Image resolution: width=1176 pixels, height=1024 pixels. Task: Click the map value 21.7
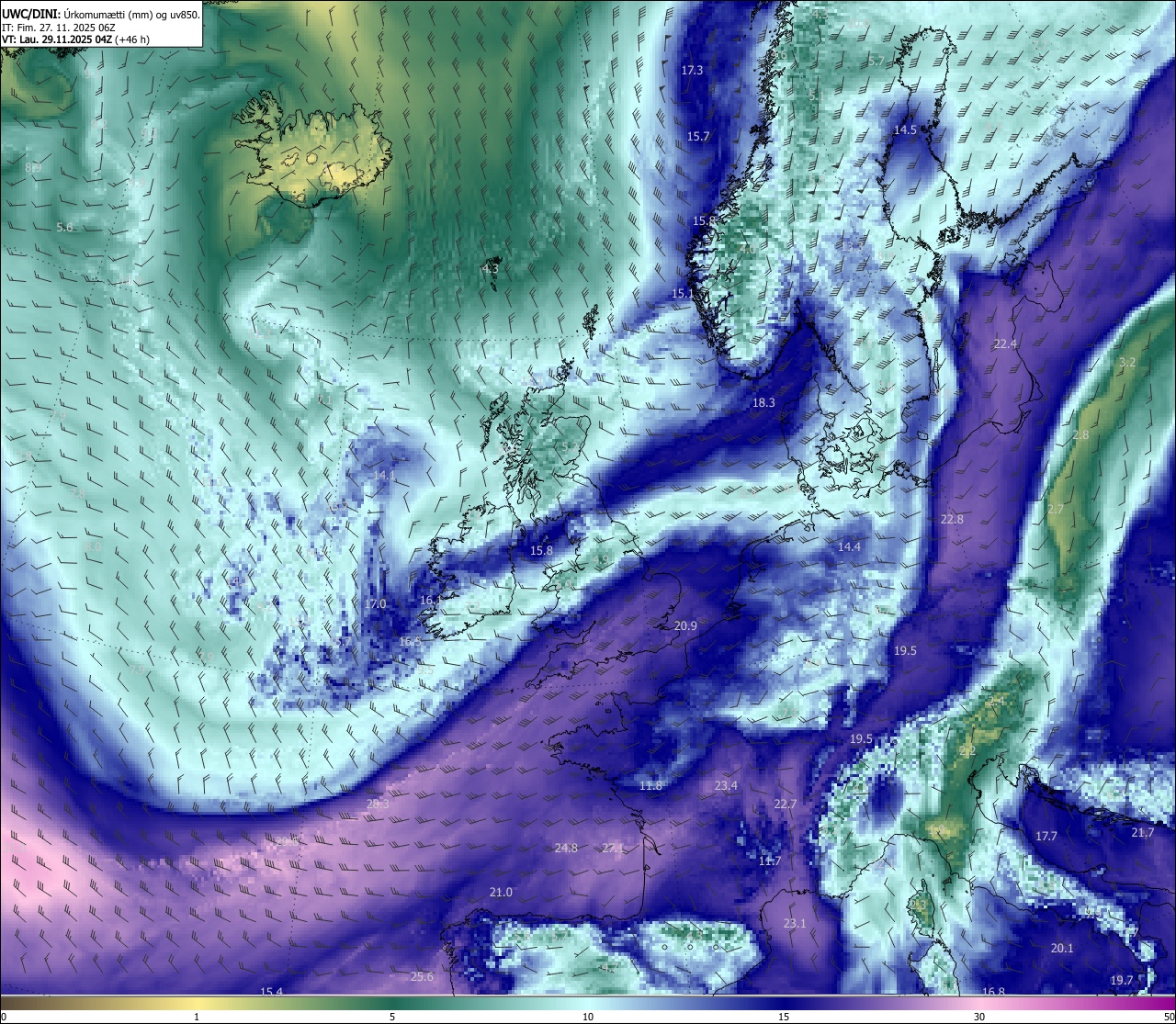pos(1142,833)
